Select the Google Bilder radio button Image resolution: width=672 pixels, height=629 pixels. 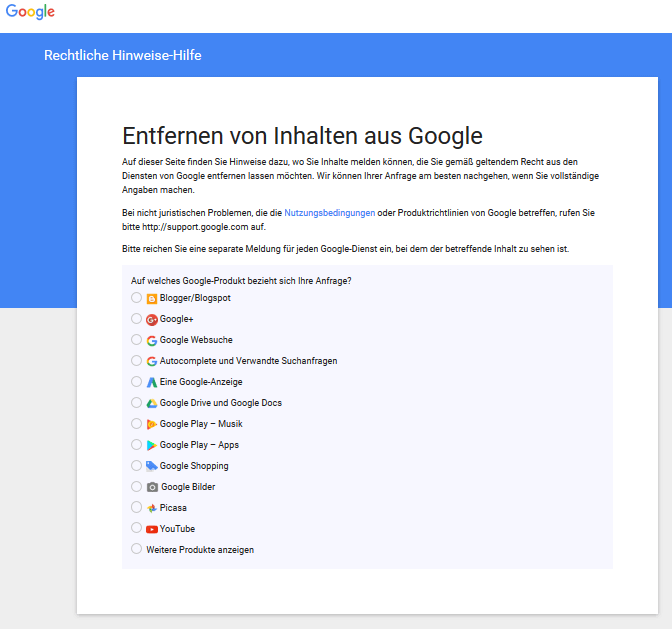pos(136,486)
